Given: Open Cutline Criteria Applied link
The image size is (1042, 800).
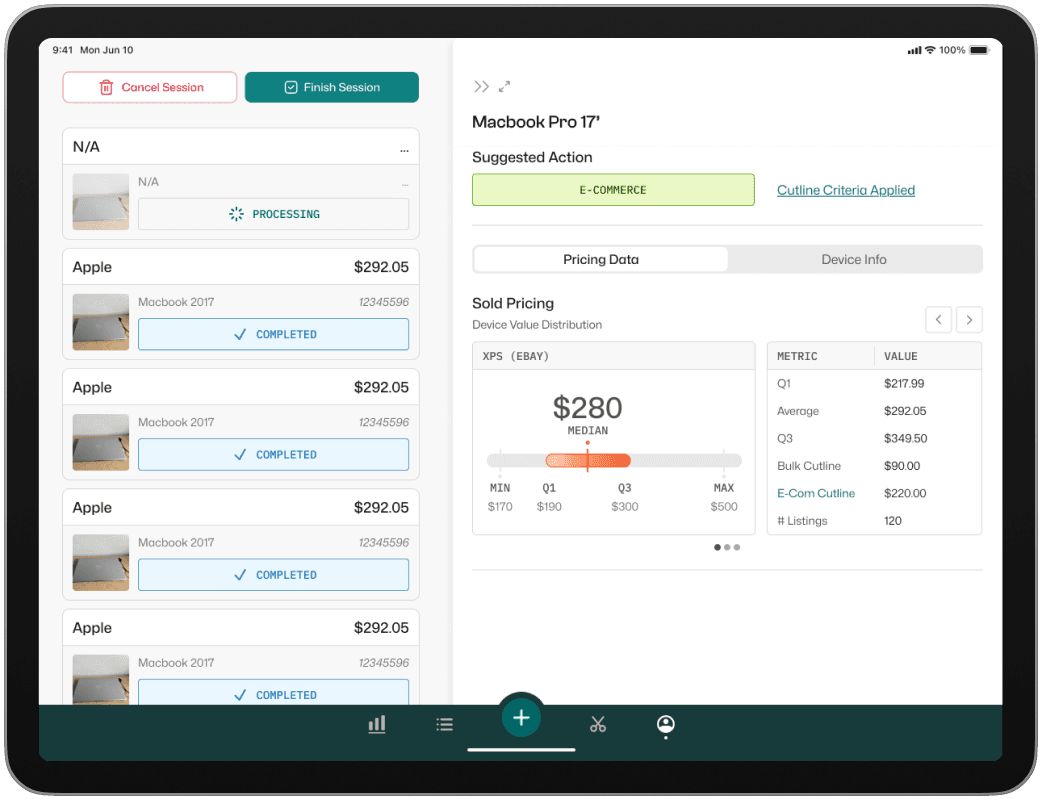Looking at the screenshot, I should pos(846,190).
